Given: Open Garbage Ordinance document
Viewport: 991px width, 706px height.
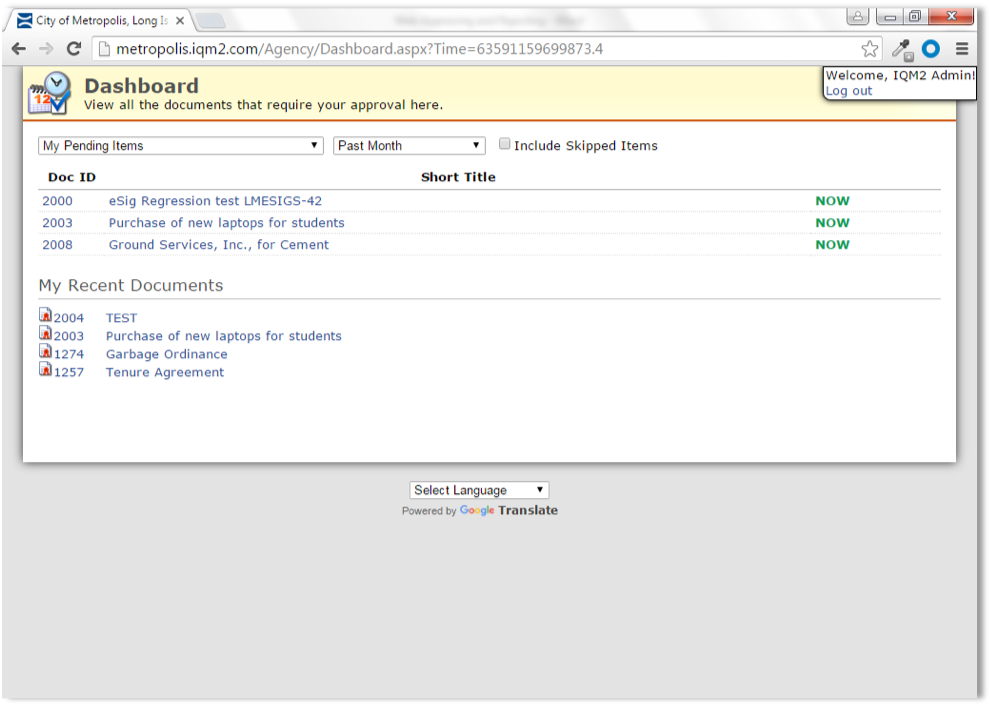Looking at the screenshot, I should click(167, 355).
